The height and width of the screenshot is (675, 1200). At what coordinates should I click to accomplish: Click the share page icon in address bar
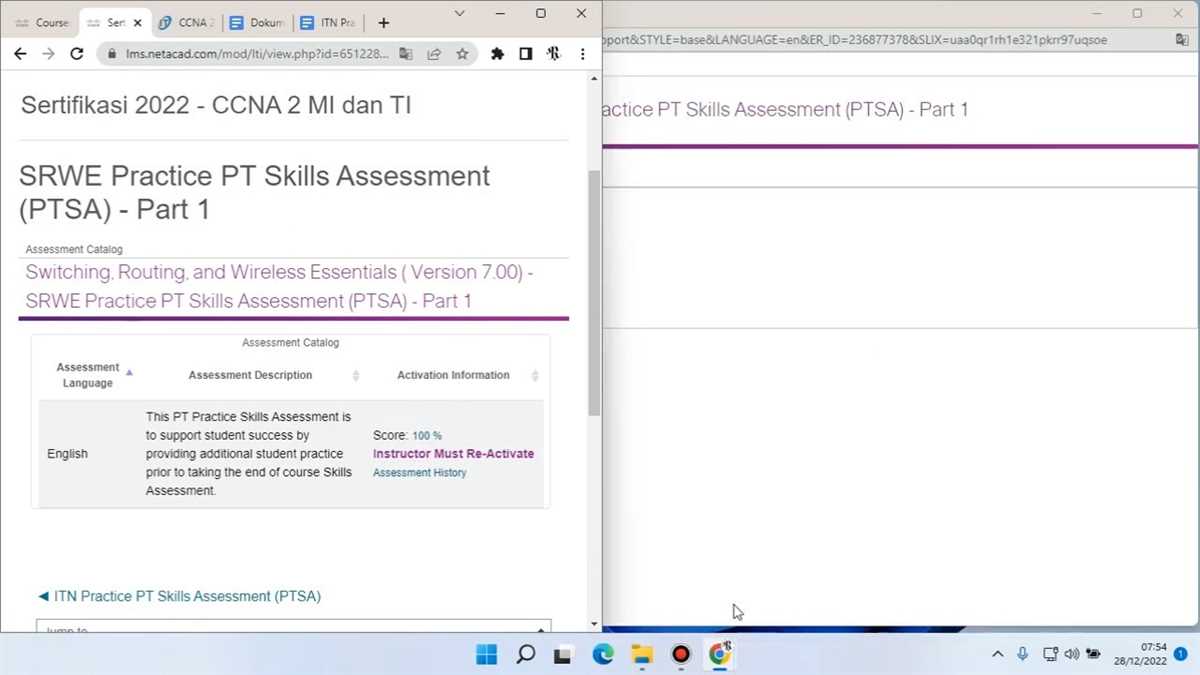point(434,54)
